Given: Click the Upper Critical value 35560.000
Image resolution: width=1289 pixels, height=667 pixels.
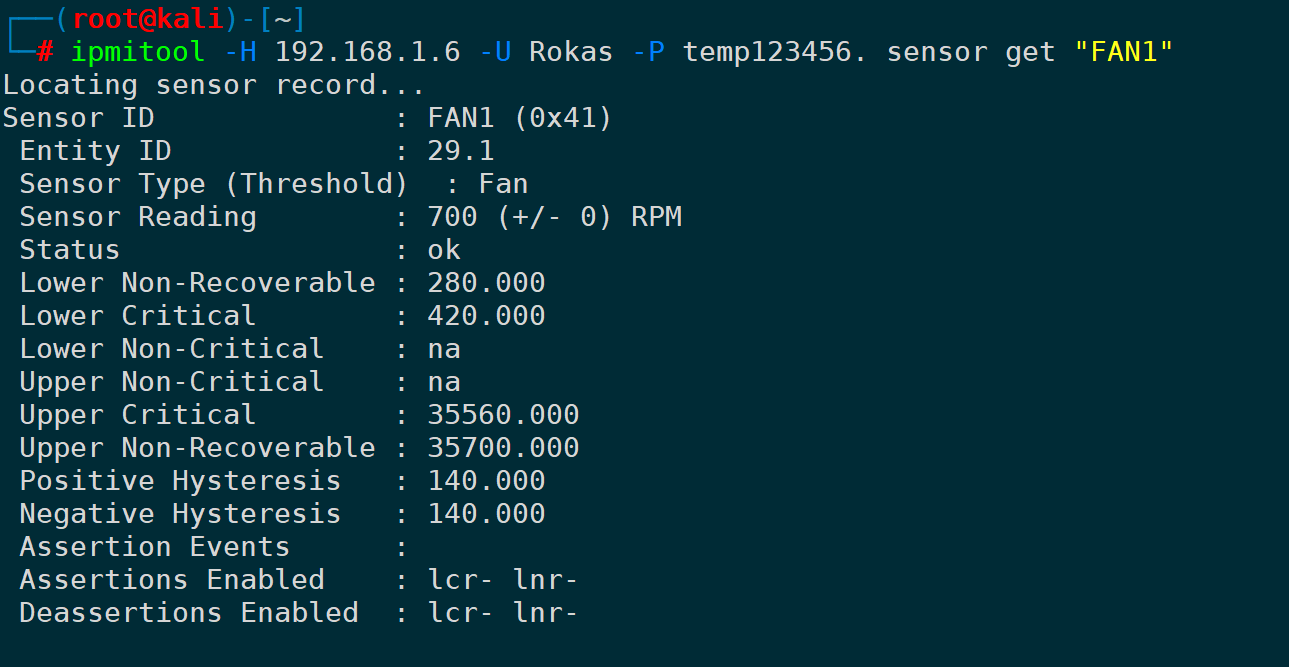Looking at the screenshot, I should point(503,415).
